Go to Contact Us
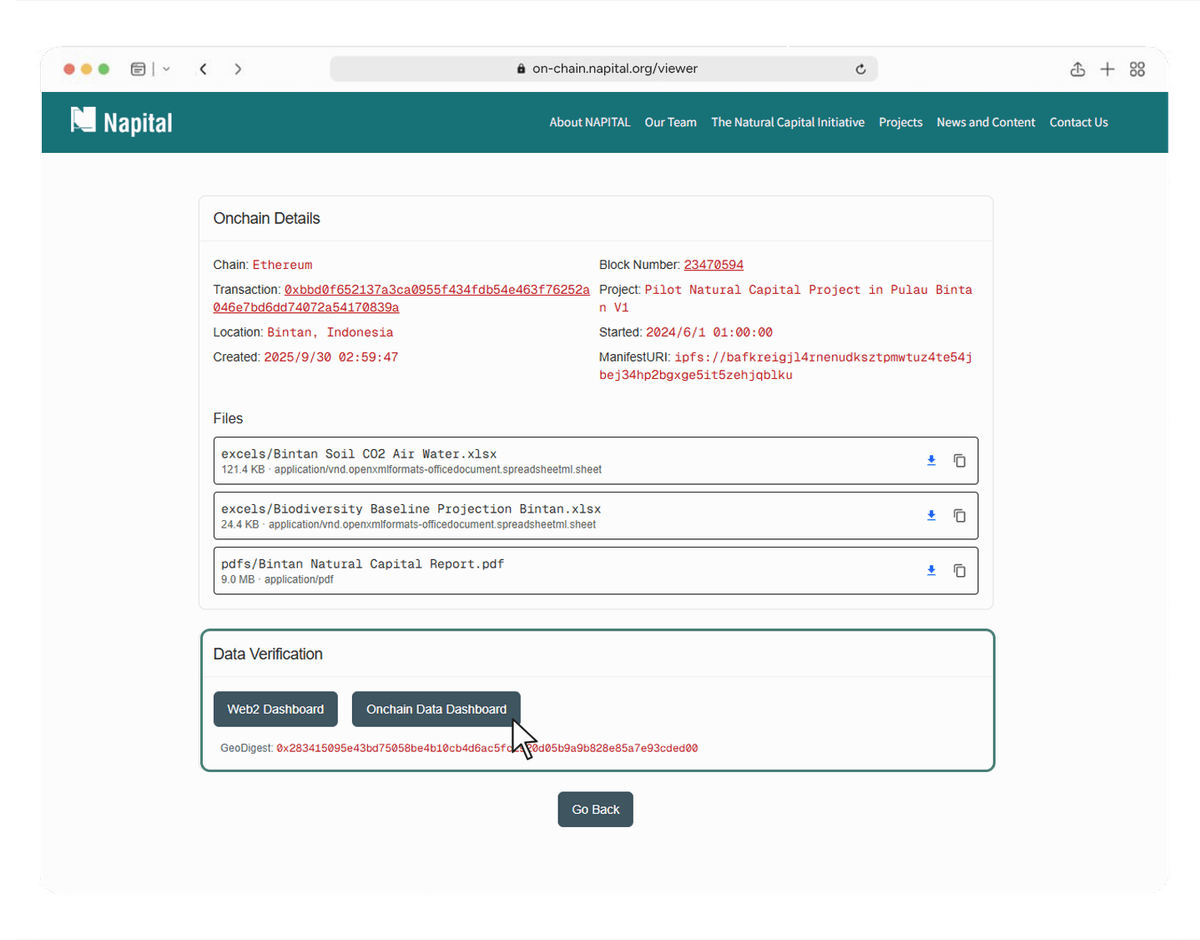Image resolution: width=1200 pixels, height=940 pixels. click(1079, 122)
